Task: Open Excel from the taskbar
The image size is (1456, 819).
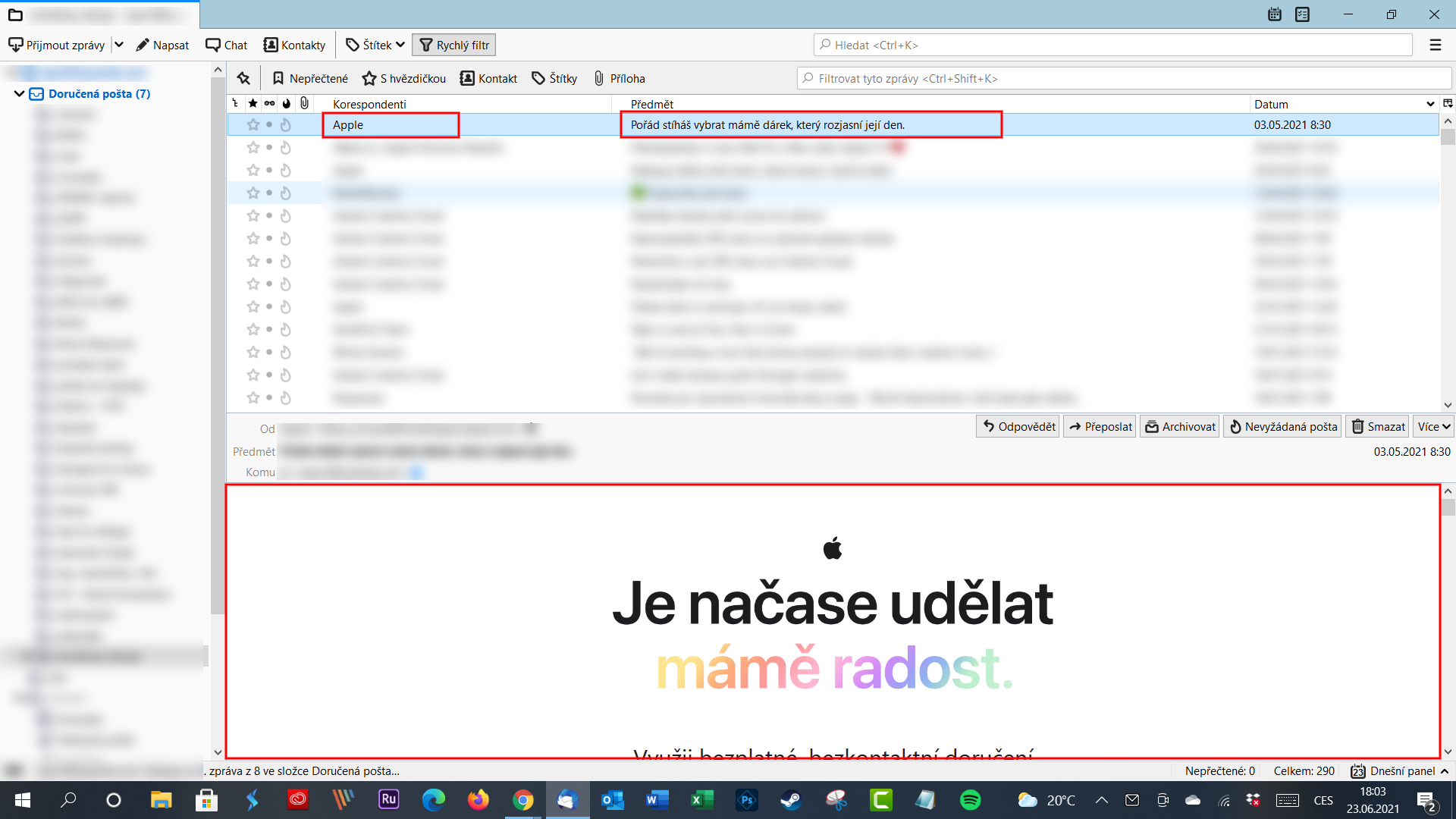Action: pos(701,800)
